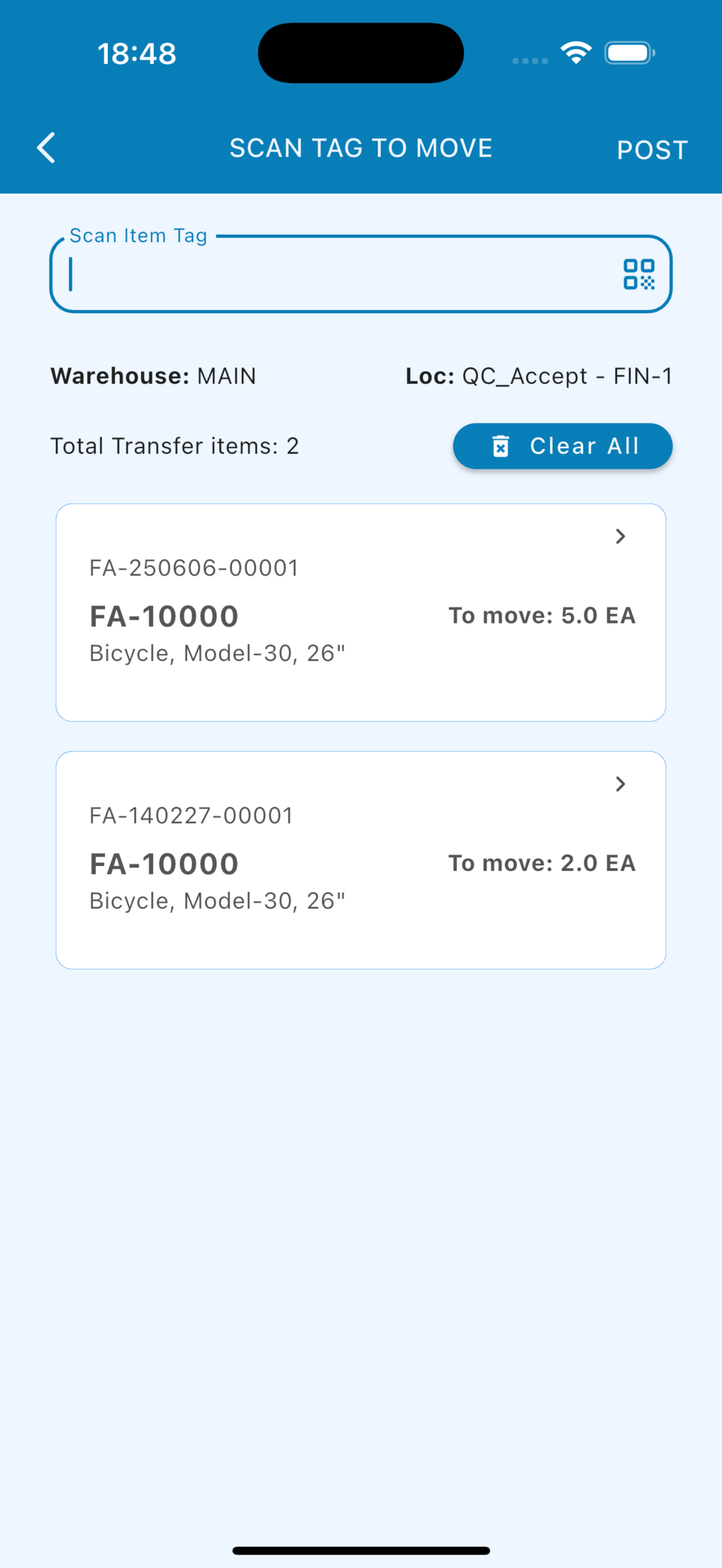The image size is (722, 1568).
Task: Tap the QR code scanner icon
Action: coord(639,274)
